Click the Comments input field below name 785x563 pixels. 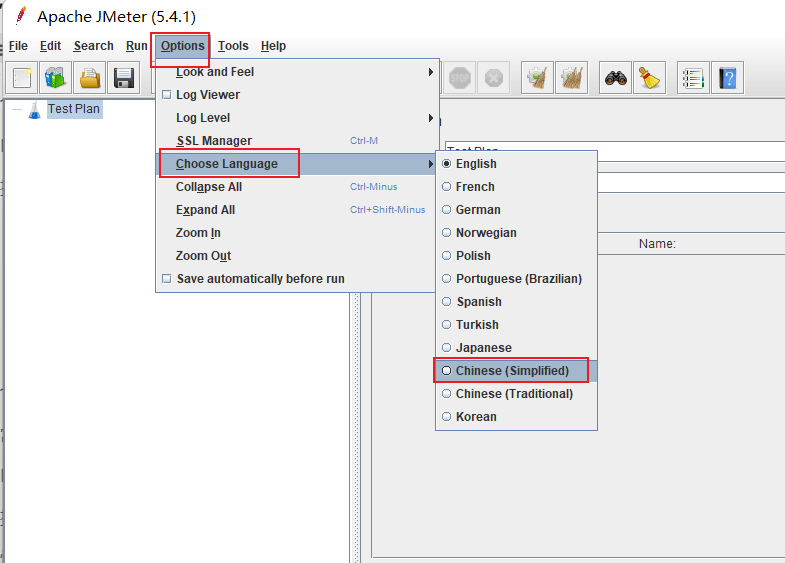[691, 182]
